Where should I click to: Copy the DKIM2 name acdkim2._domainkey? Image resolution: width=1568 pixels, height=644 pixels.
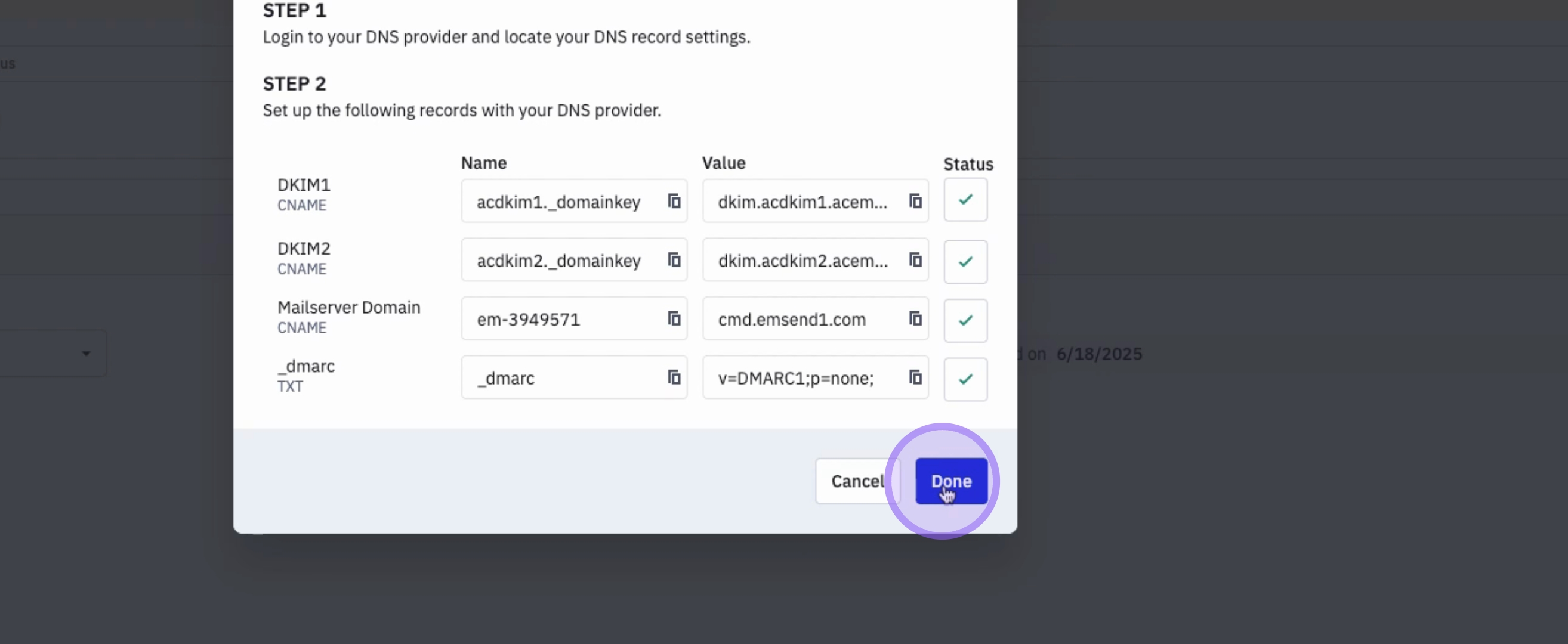coord(673,260)
